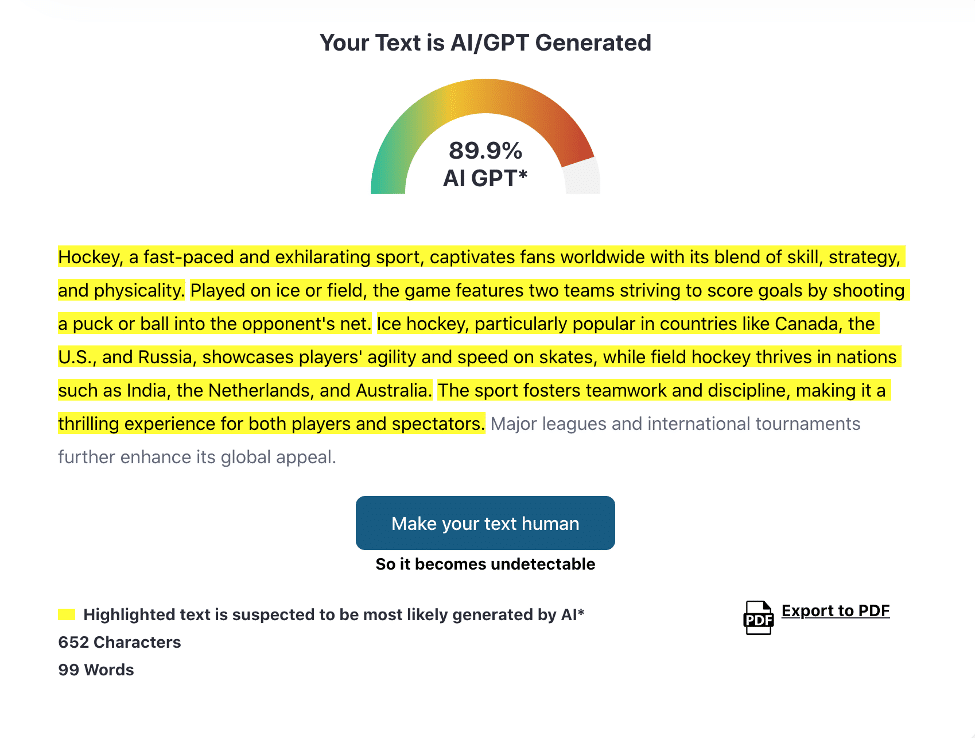Viewport: 977px width, 739px height.
Task: Select the PDF file symbol beside Export
Action: 757,617
